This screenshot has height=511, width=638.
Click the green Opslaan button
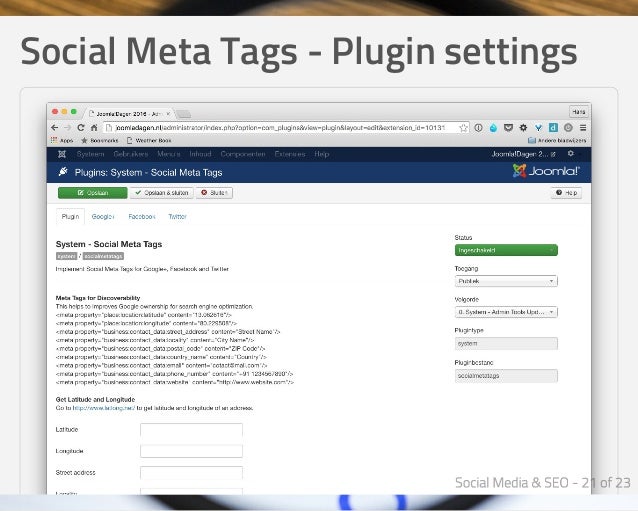[92, 193]
